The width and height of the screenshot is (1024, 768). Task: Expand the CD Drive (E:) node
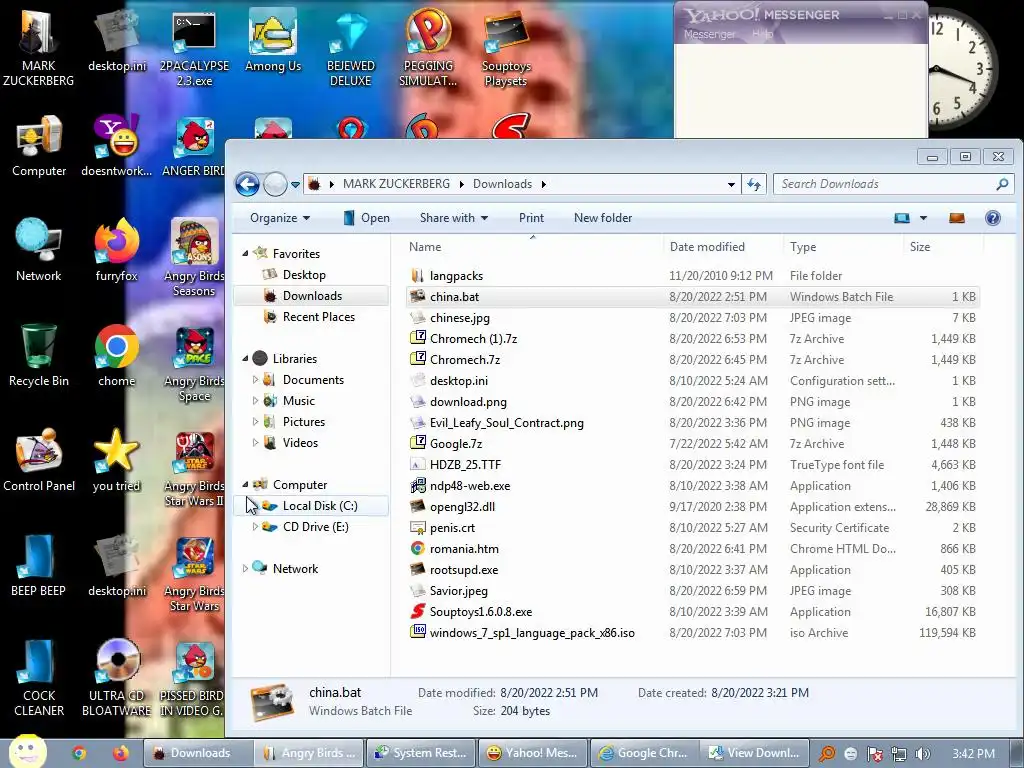click(255, 526)
